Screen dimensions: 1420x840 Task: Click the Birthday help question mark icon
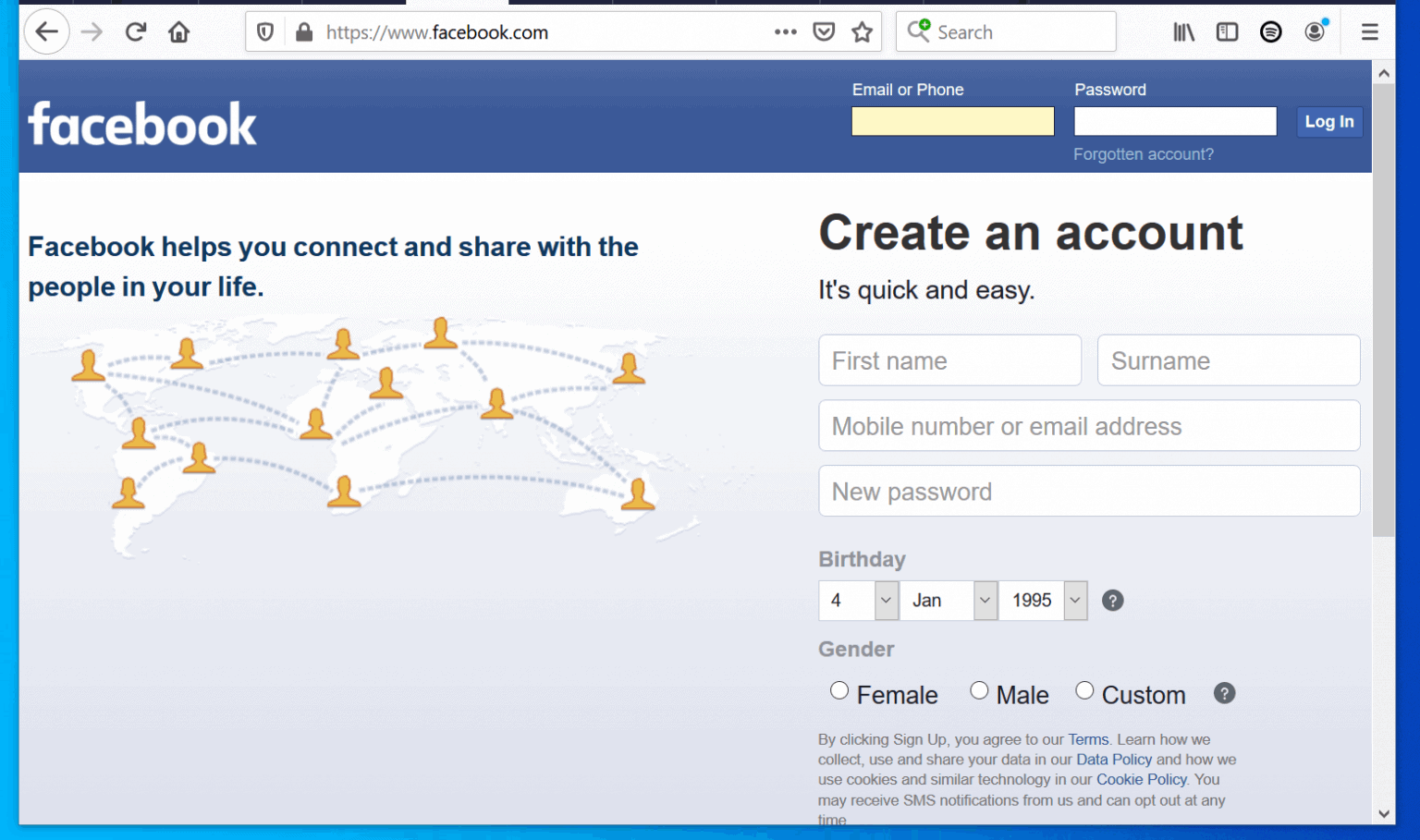tap(1112, 600)
